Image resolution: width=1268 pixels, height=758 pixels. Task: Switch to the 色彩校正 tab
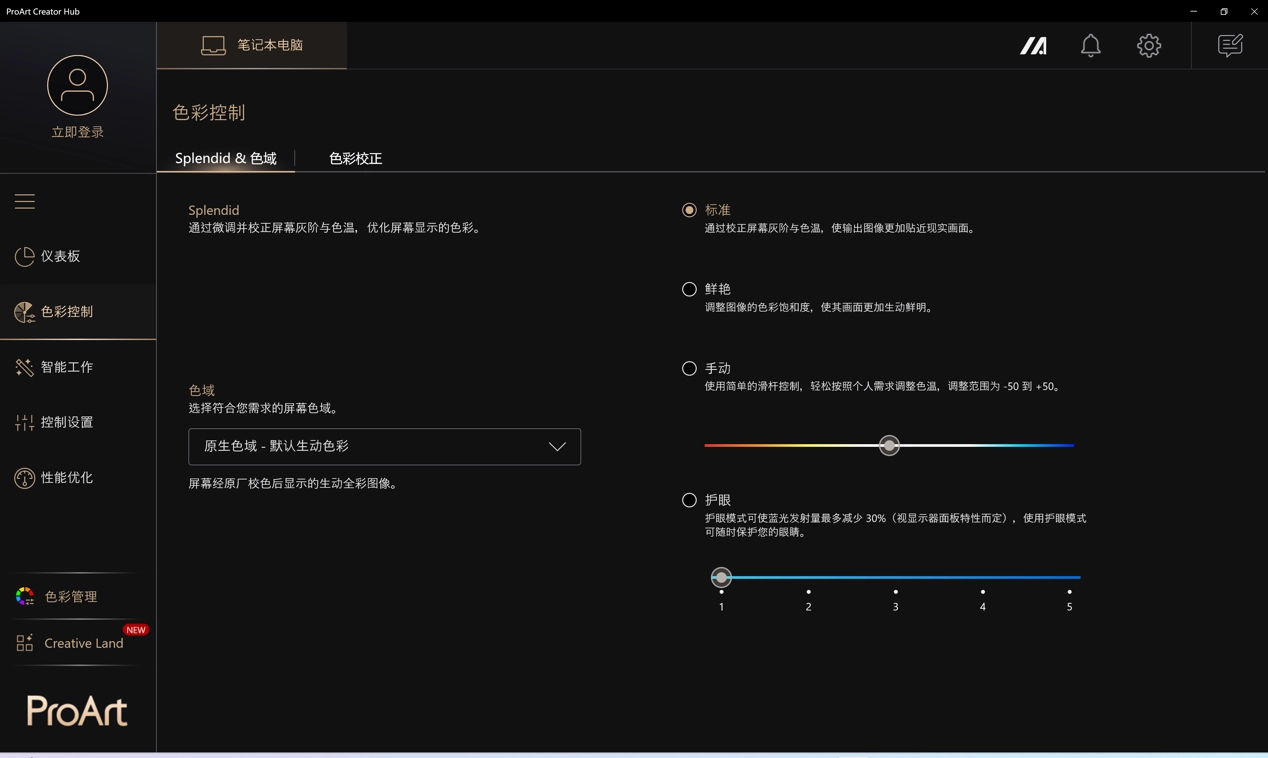(x=355, y=158)
